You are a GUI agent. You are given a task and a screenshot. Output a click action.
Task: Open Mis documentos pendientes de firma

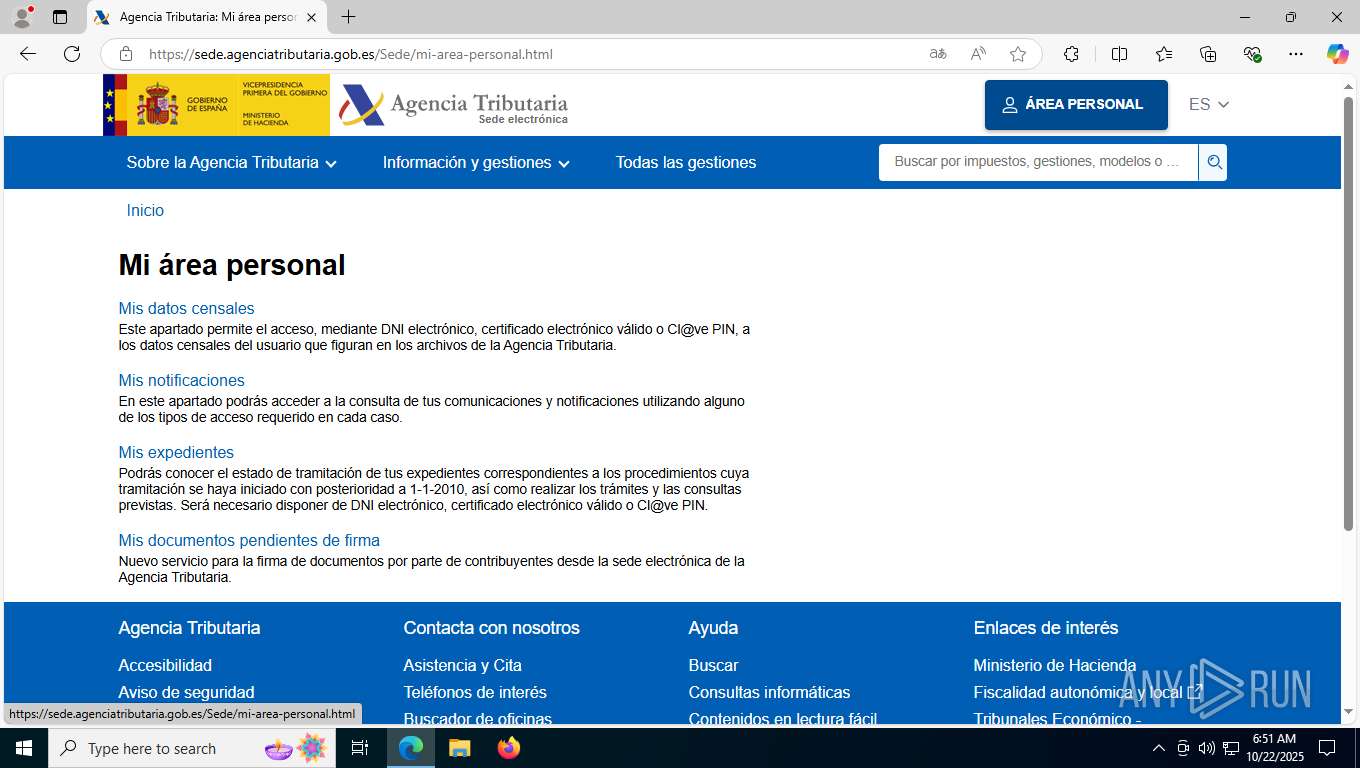click(249, 541)
